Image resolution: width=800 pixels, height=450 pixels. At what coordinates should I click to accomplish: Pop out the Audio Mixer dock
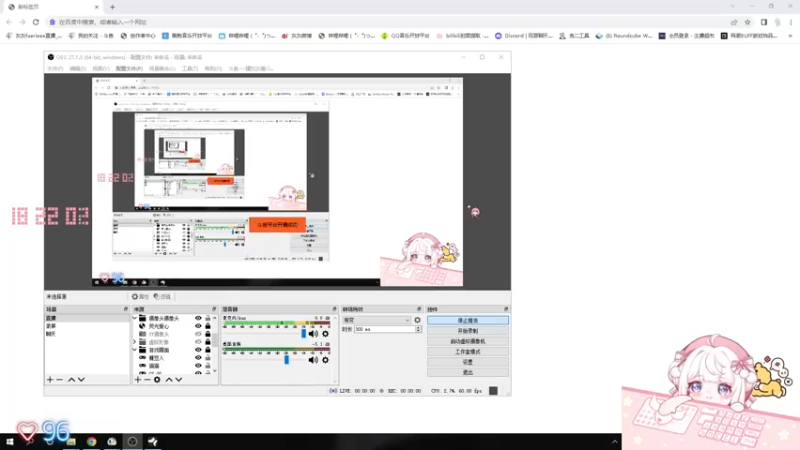[334, 309]
